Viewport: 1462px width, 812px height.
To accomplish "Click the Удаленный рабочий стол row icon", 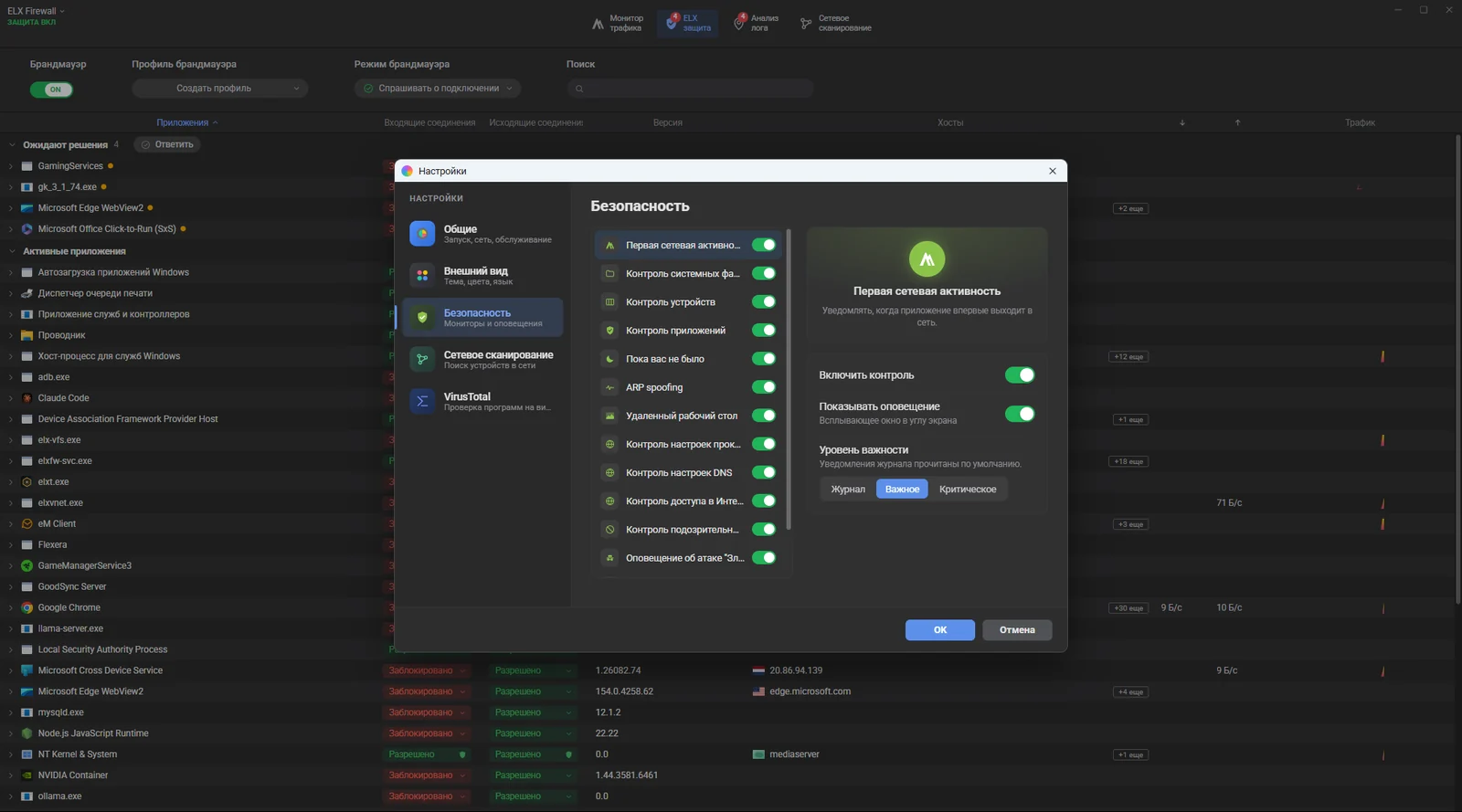I will 610,416.
